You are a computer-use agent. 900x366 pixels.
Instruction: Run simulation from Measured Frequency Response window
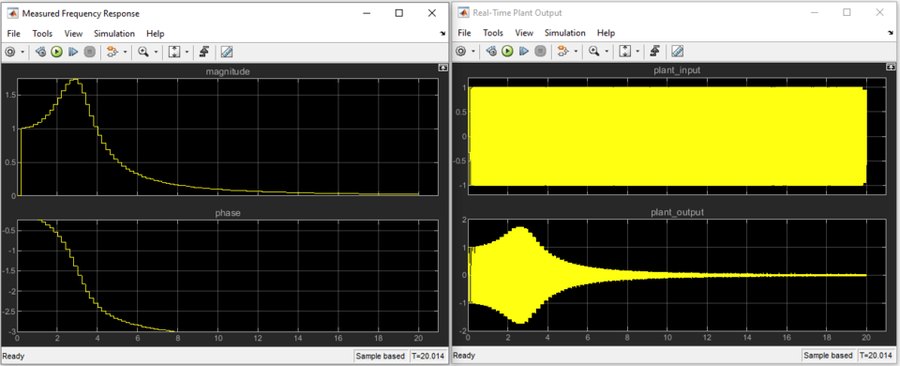tap(56, 52)
